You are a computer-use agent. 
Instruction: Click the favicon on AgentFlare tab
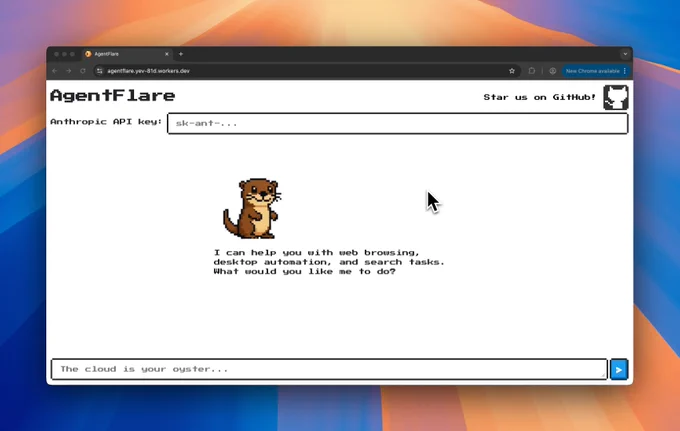(88, 54)
